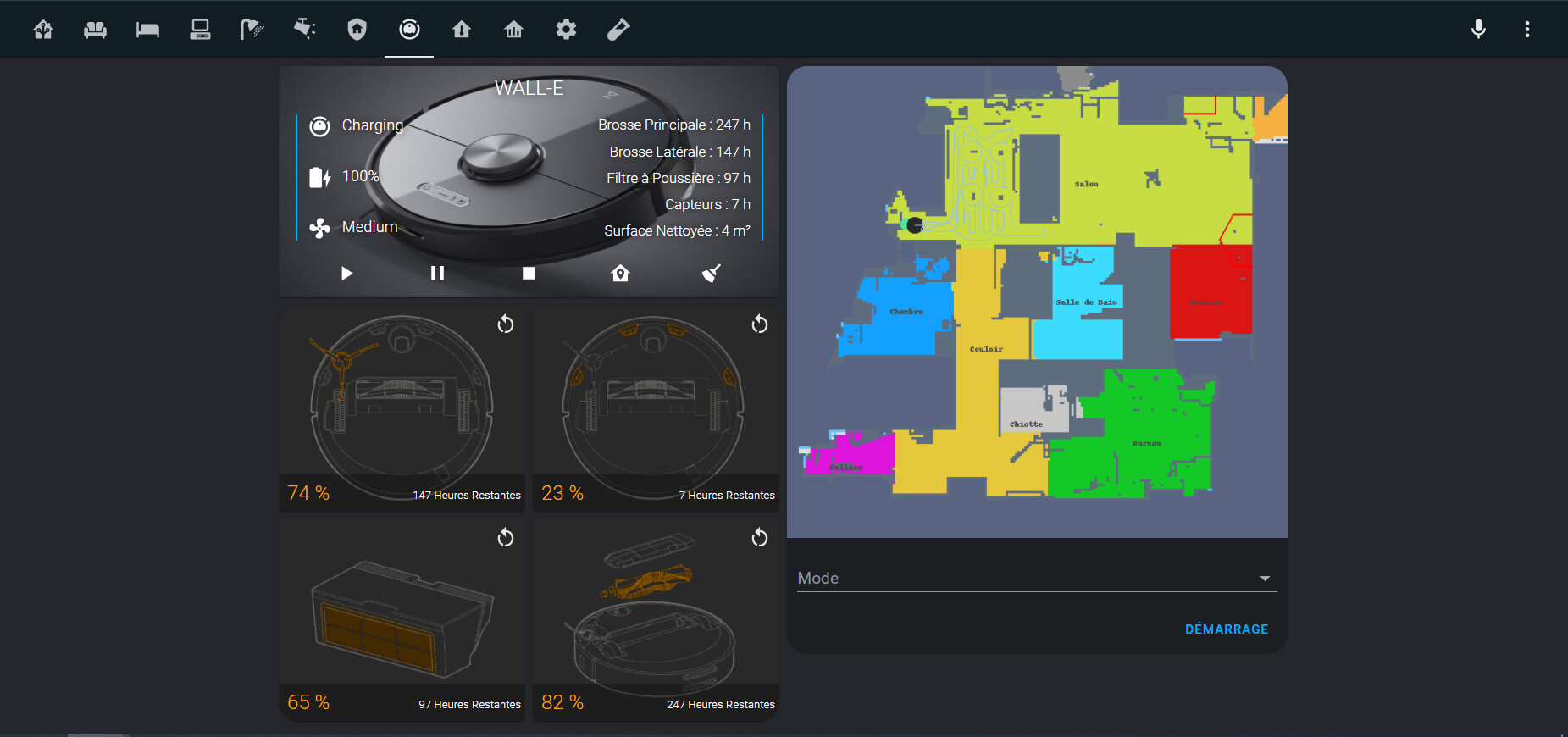Reset the sensors 23% counter
Image resolution: width=1568 pixels, height=737 pixels.
760,324
